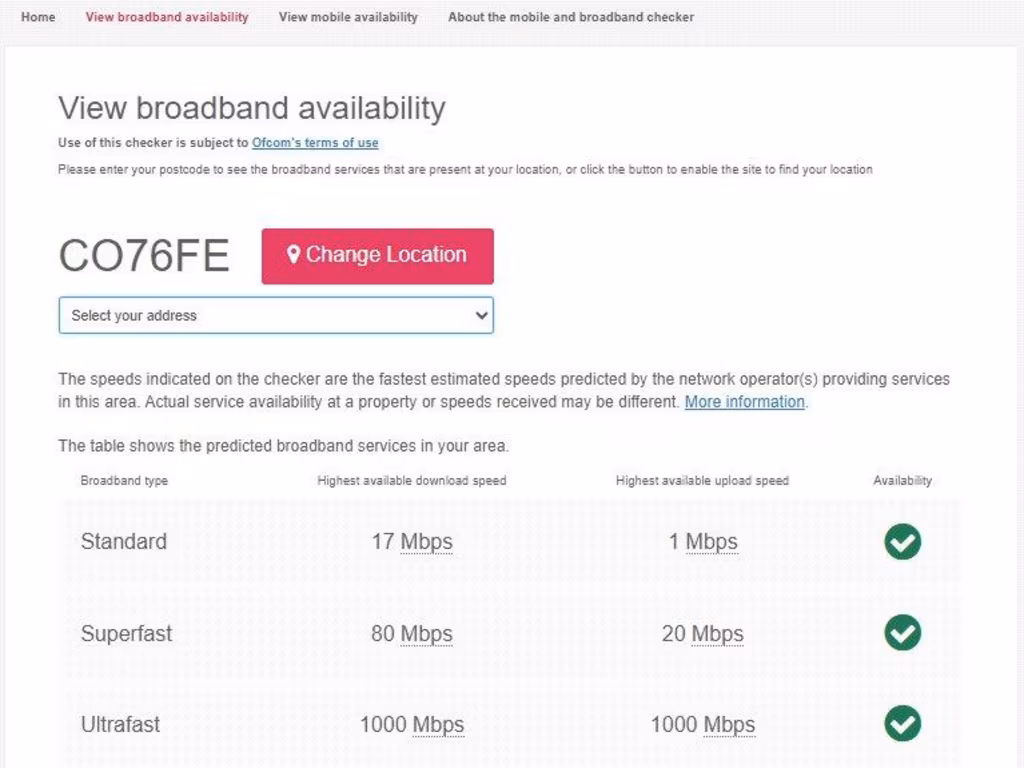Click the 20 Mbps Superfast upload speed

pos(703,633)
